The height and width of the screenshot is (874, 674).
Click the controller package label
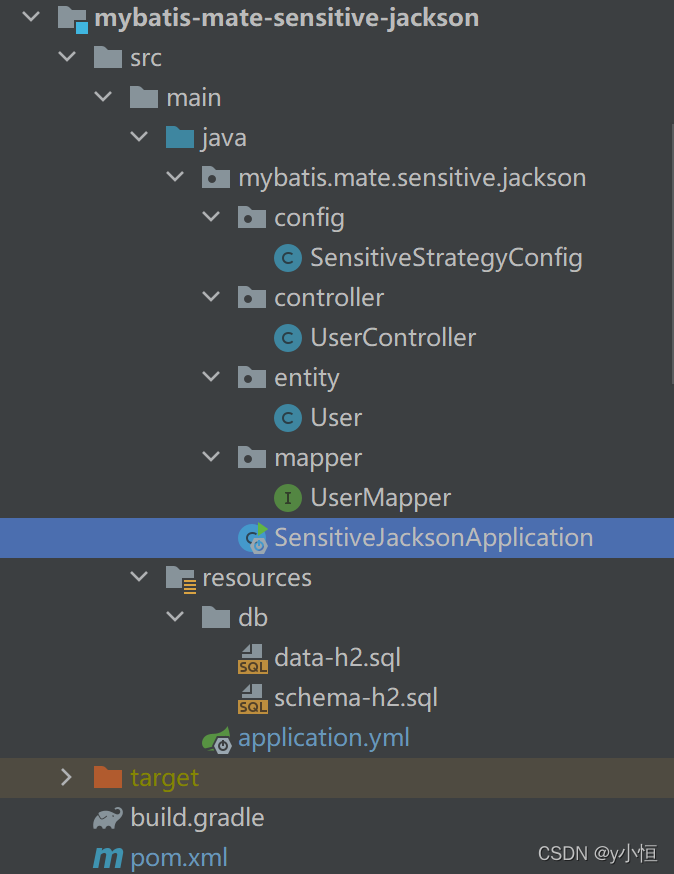point(329,298)
